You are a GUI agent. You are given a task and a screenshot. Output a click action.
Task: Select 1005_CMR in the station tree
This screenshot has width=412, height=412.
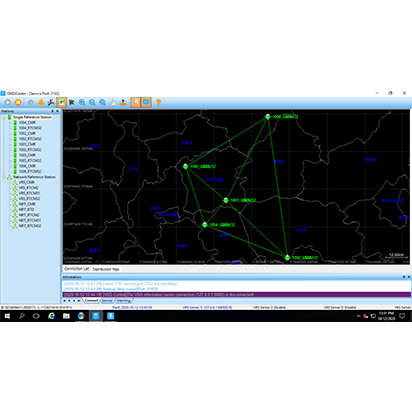(x=27, y=155)
